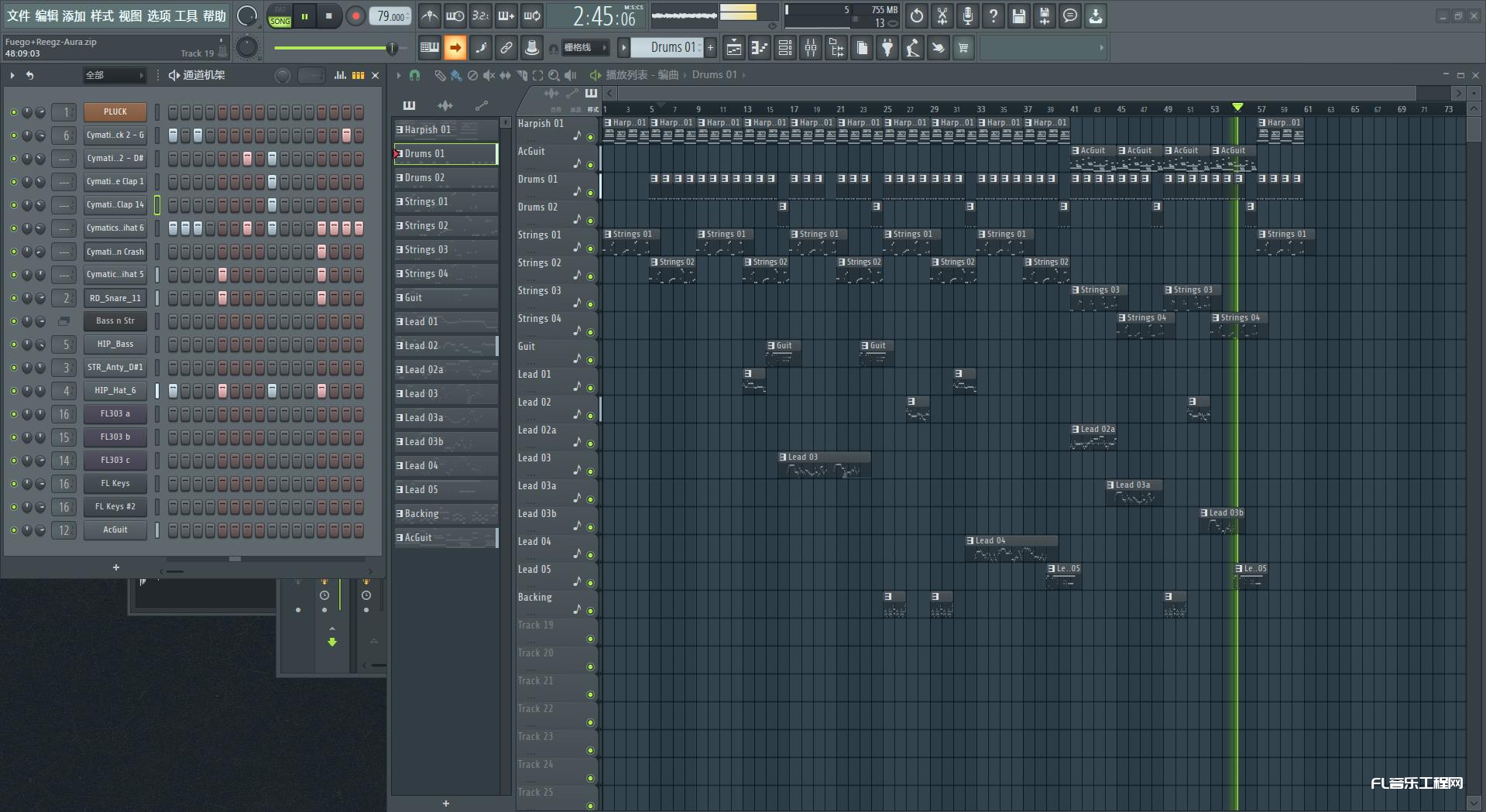Image resolution: width=1486 pixels, height=812 pixels.
Task: Open the content library download icon
Action: pos(1096,15)
